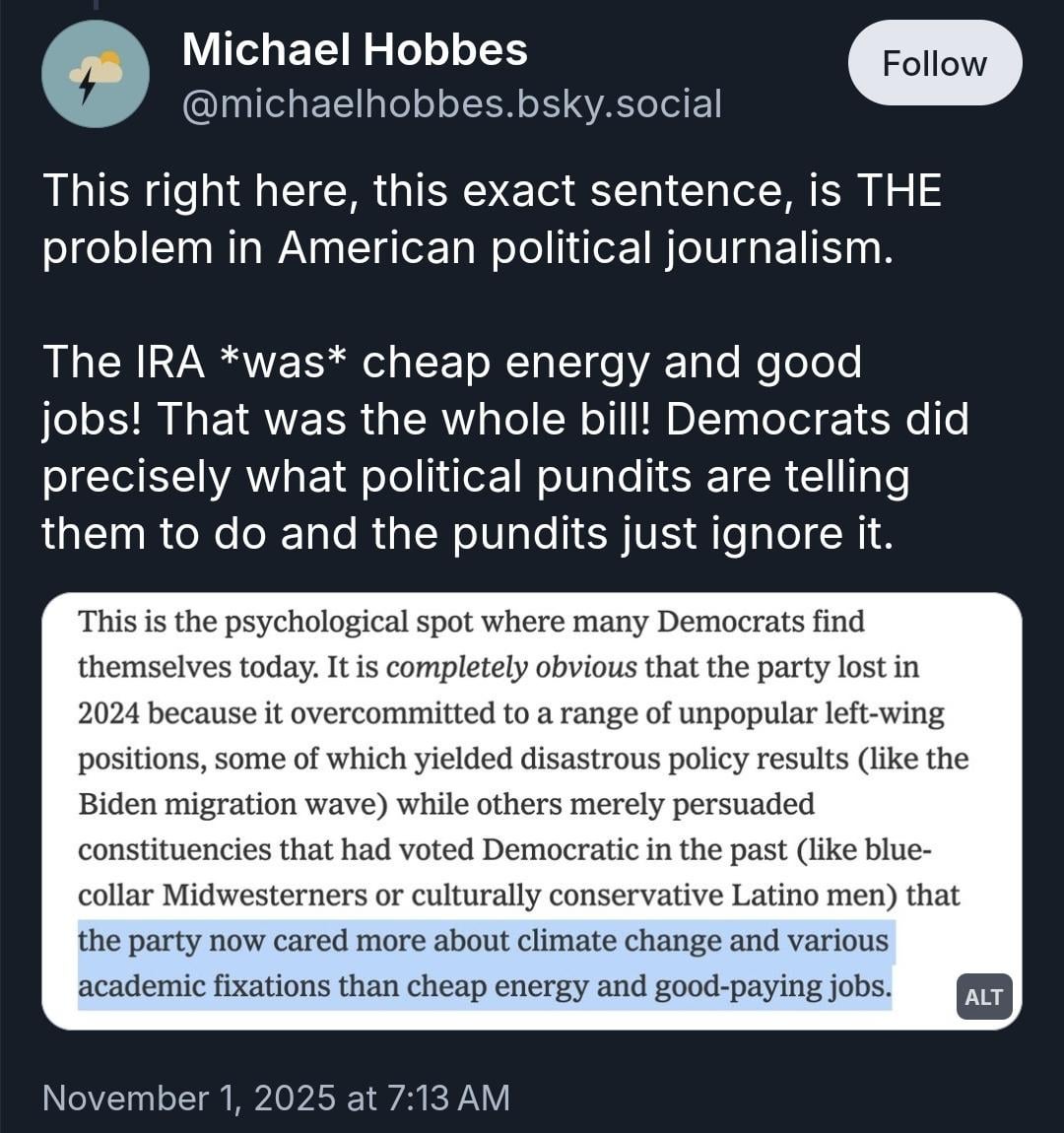Viewport: 1064px width, 1133px height.
Task: Open the Michael Hobbes display name link
Action: 355,49
